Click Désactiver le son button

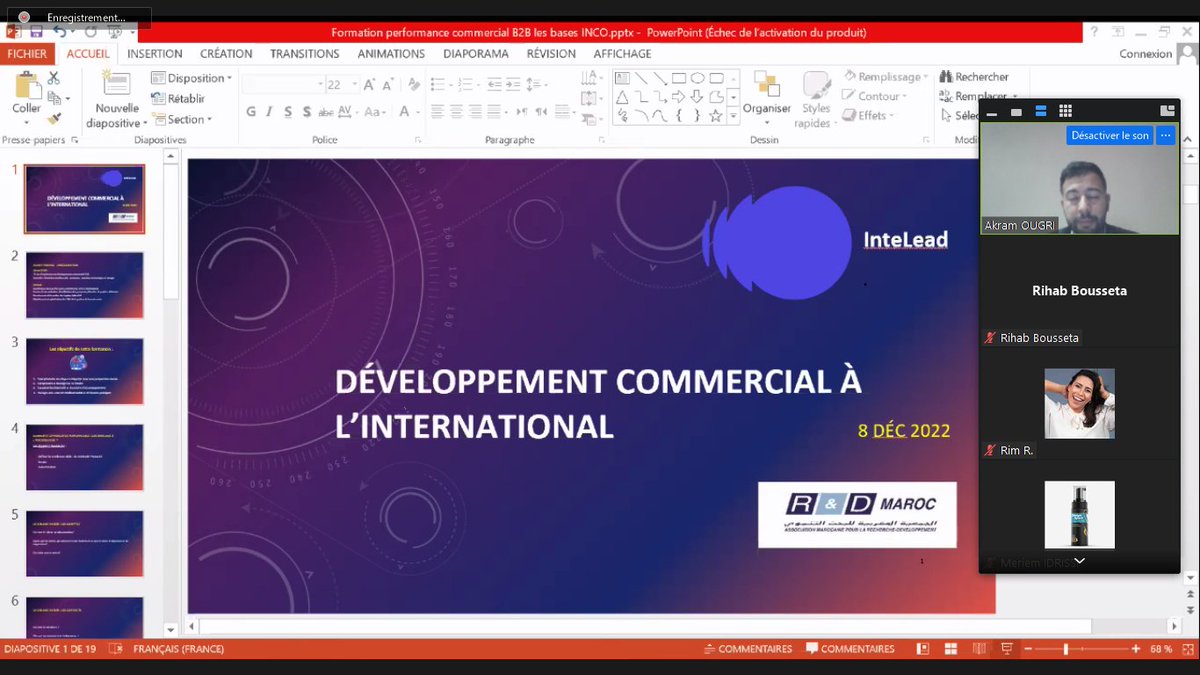point(1109,134)
